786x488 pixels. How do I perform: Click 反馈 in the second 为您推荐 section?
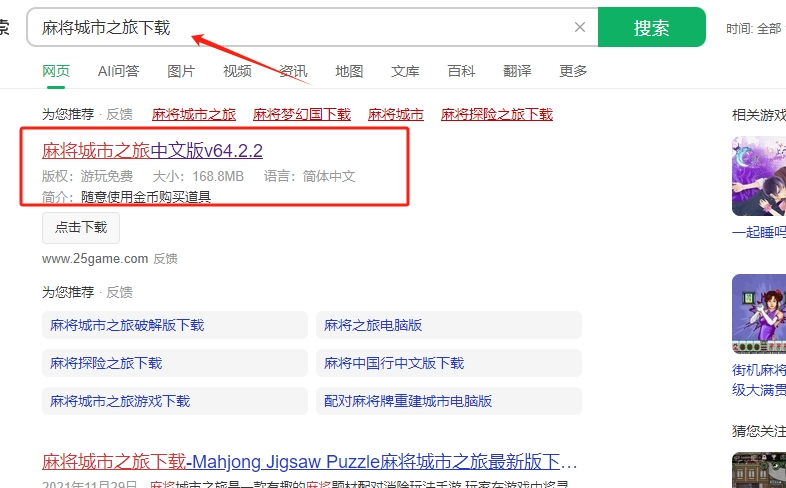119,292
